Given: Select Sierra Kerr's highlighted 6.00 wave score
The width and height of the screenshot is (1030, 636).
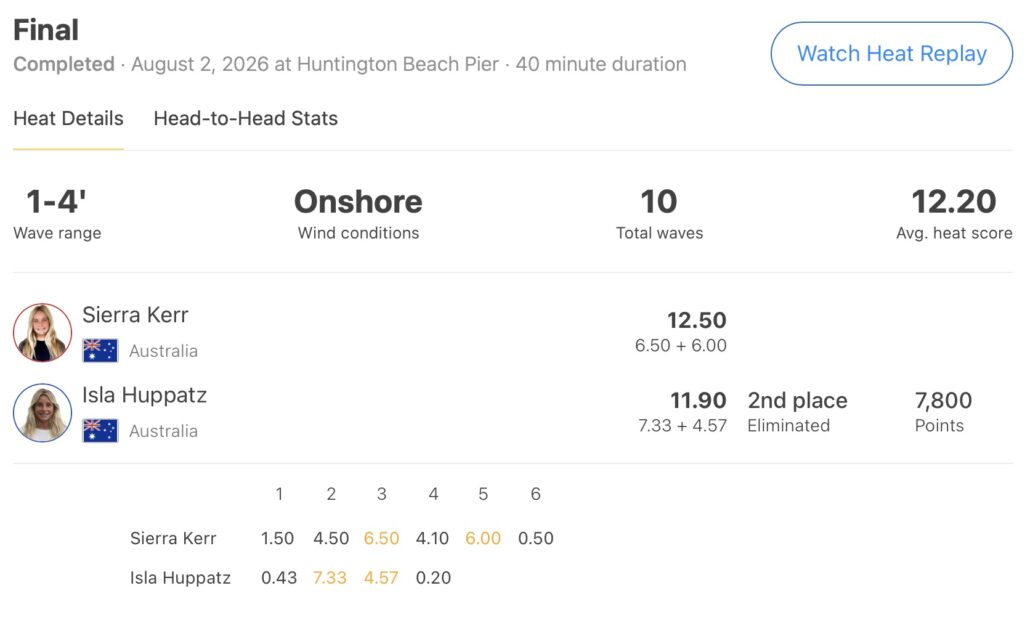Looking at the screenshot, I should (483, 538).
